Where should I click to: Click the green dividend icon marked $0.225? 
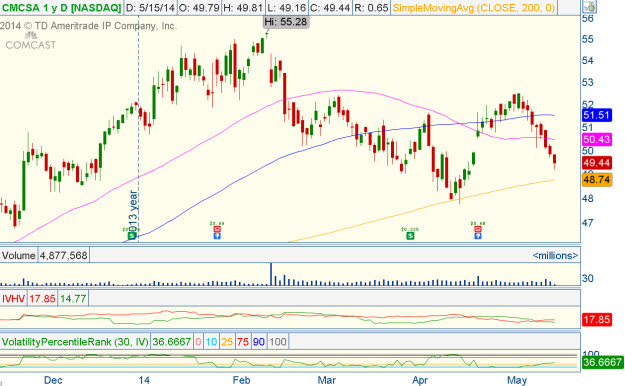click(x=410, y=236)
